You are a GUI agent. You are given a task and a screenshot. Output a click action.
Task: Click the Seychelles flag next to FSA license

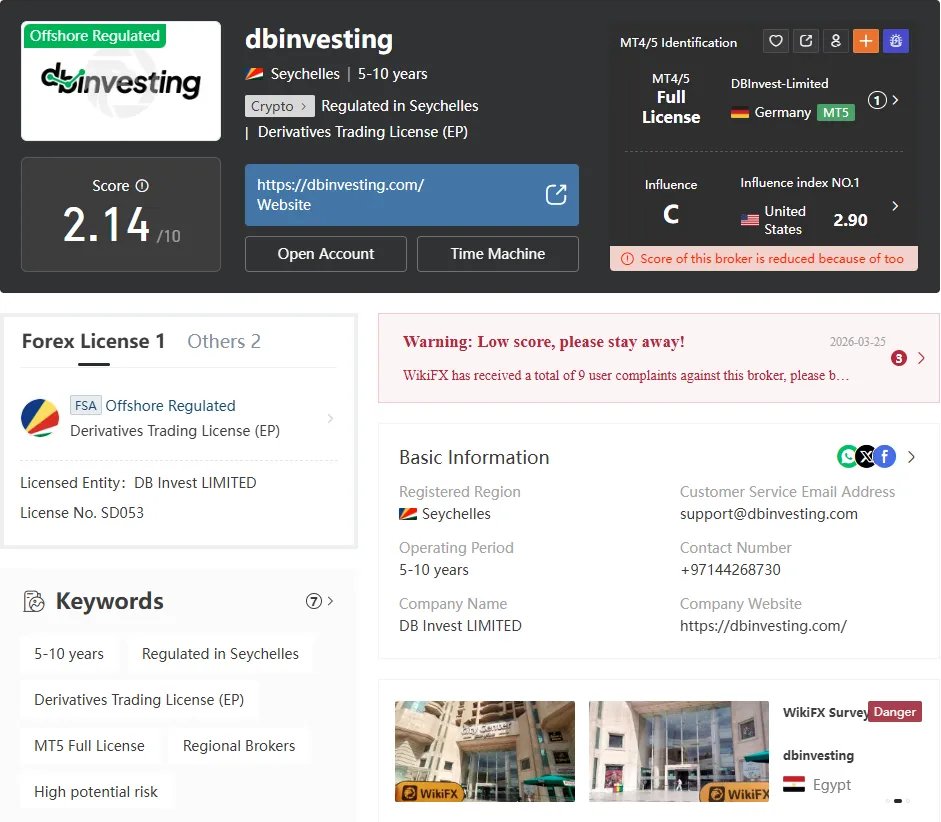[x=40, y=418]
